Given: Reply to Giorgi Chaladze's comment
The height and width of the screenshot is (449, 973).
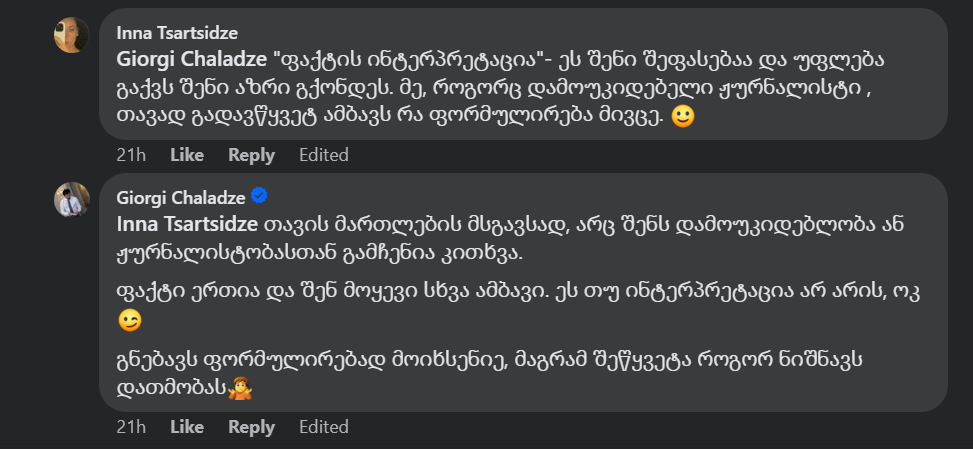Looking at the screenshot, I should point(251,427).
